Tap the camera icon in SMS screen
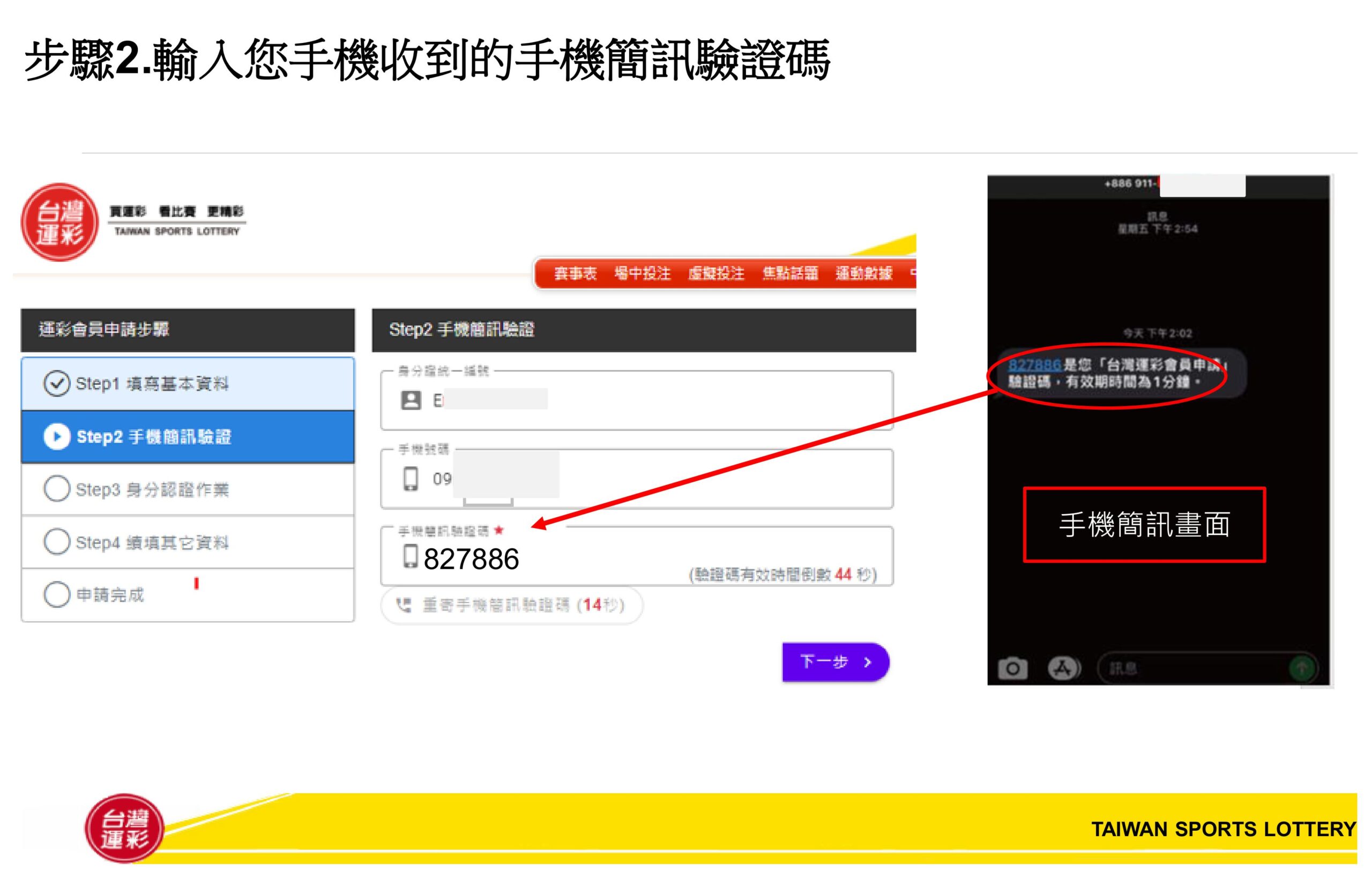The height and width of the screenshot is (871, 1372). (x=1012, y=668)
